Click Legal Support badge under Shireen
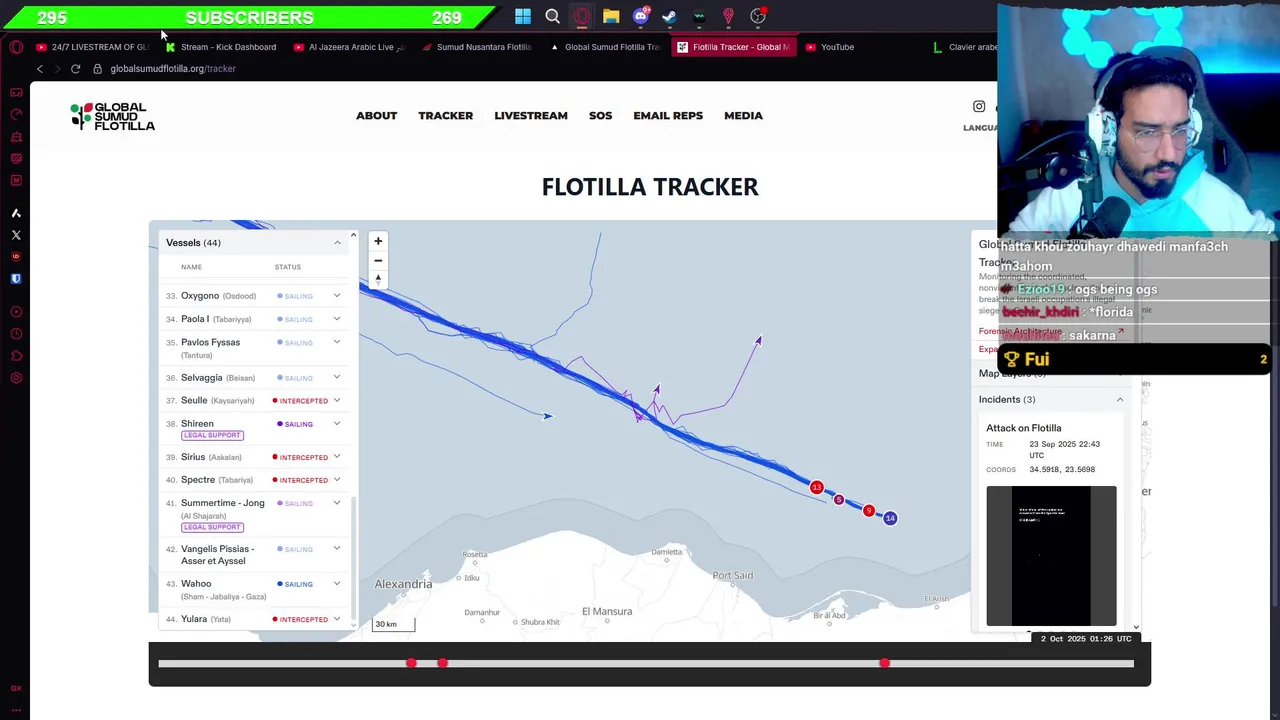 (212, 435)
